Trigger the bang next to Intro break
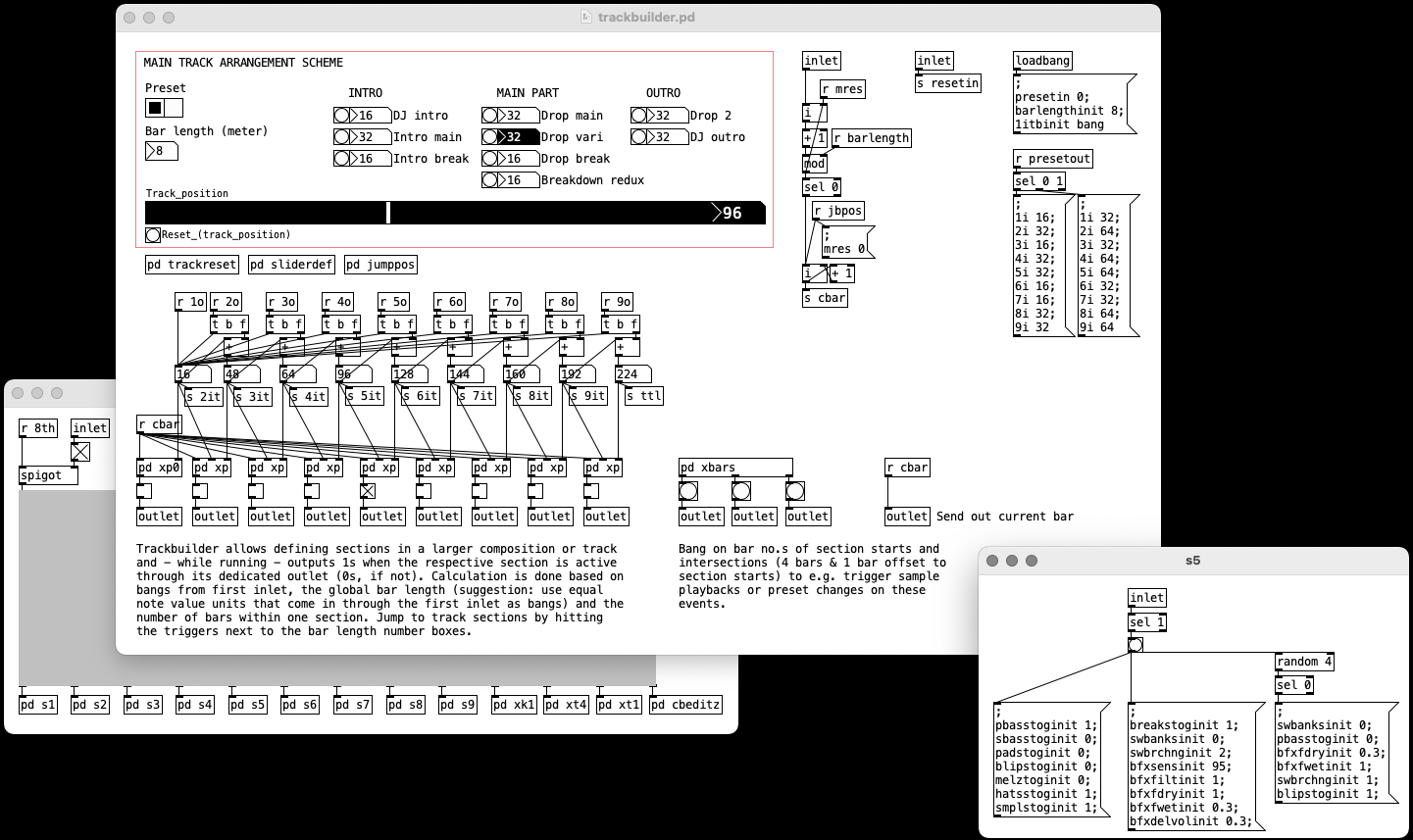 pos(341,159)
